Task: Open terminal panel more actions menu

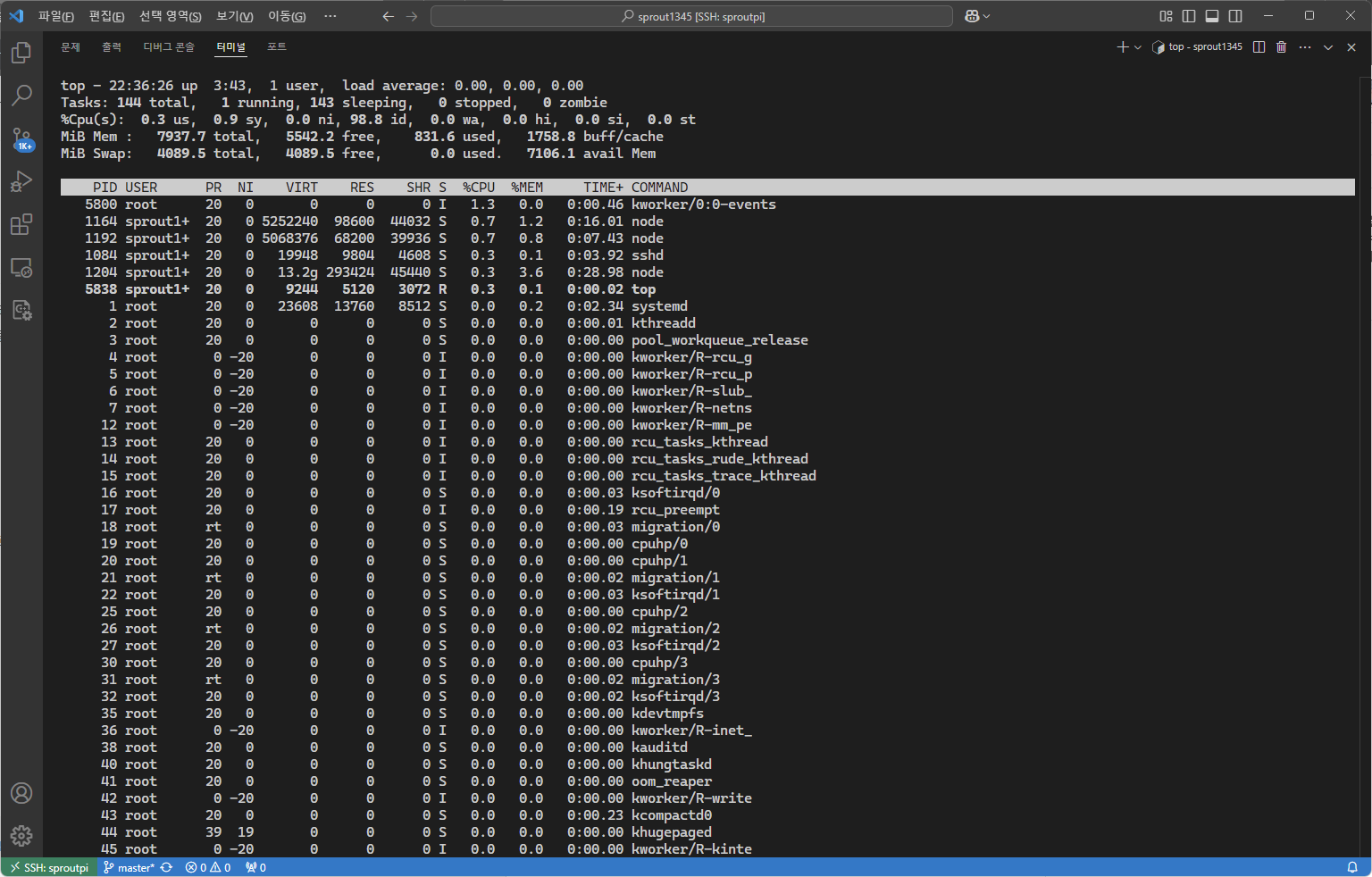Action: tap(1305, 47)
